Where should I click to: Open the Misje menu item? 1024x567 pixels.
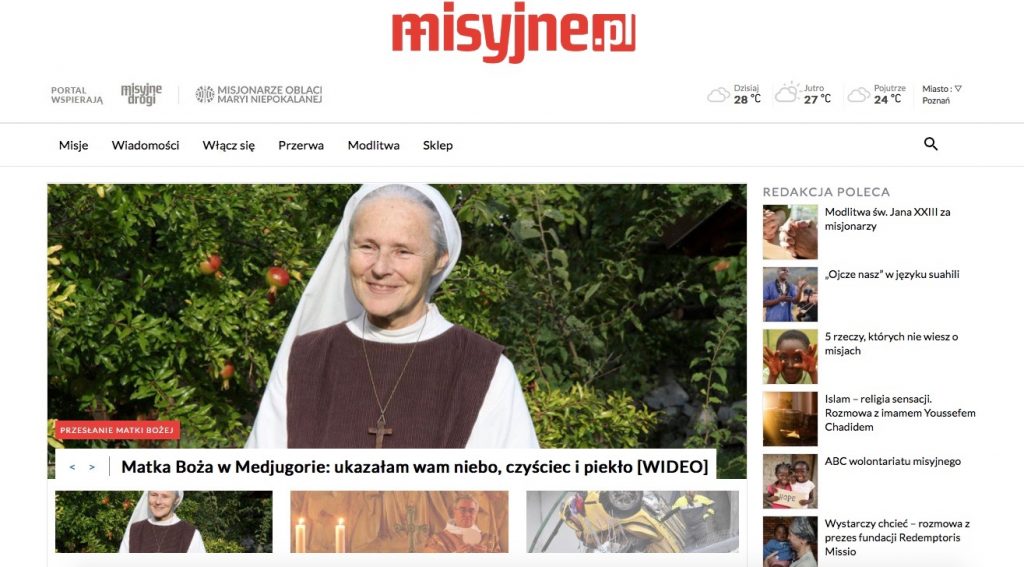(x=73, y=145)
